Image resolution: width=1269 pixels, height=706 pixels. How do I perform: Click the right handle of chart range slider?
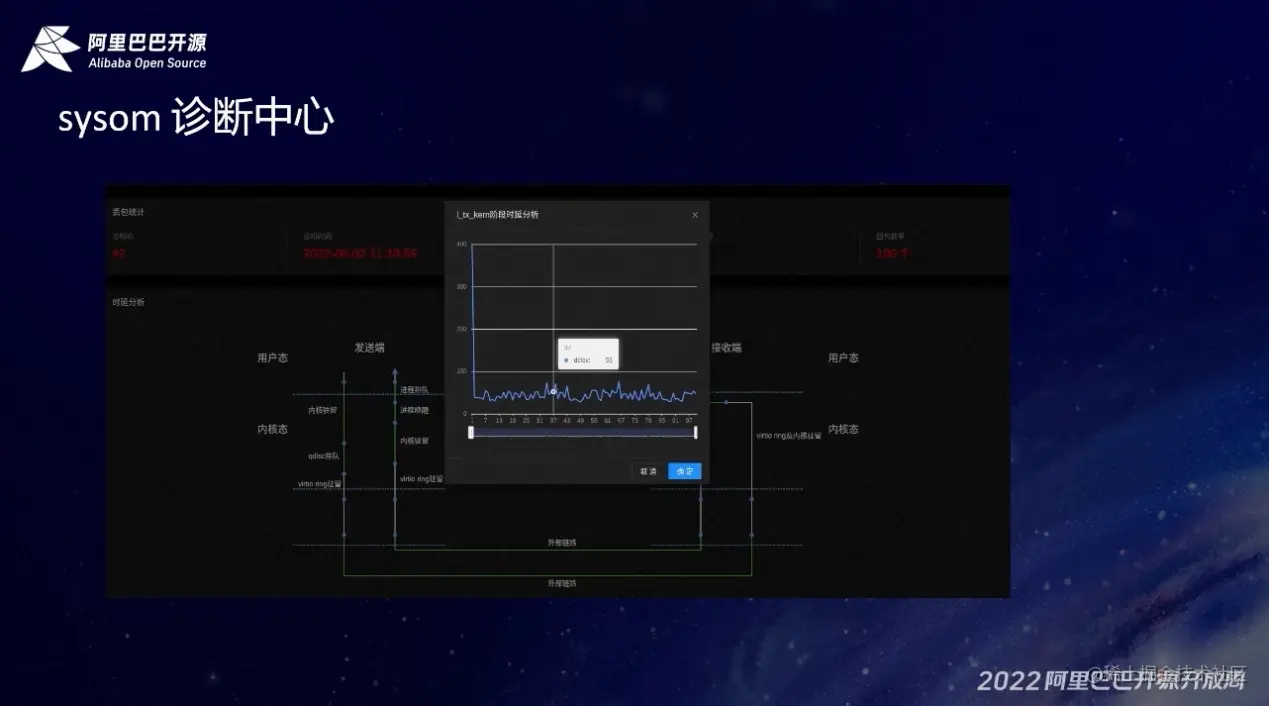[x=695, y=432]
